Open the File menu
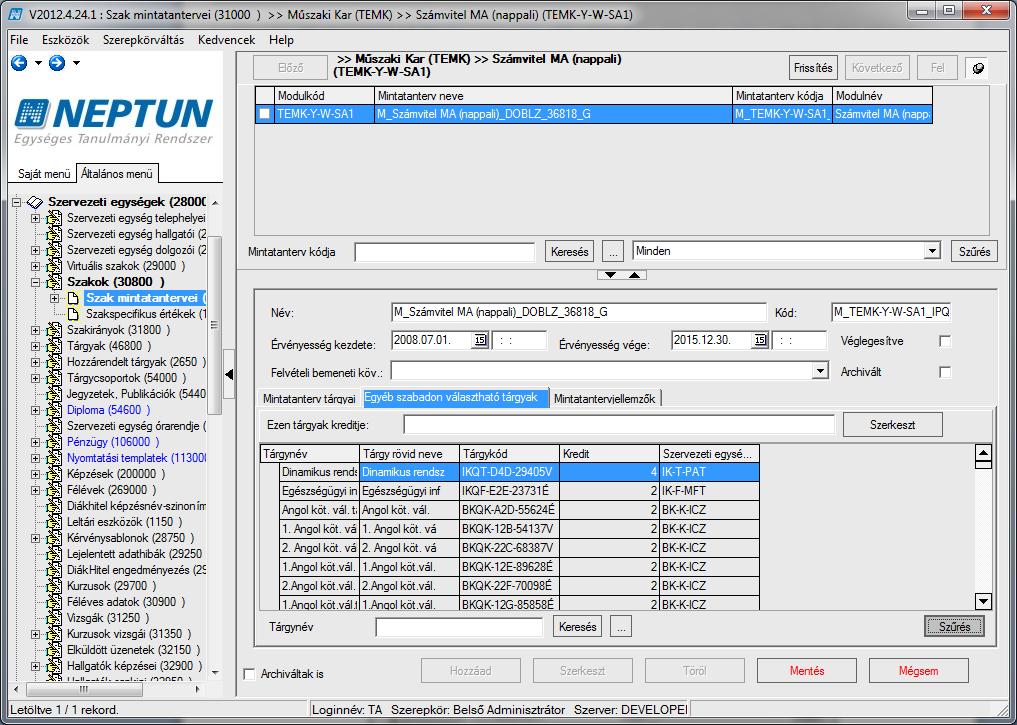This screenshot has height=725, width=1017. (x=19, y=40)
